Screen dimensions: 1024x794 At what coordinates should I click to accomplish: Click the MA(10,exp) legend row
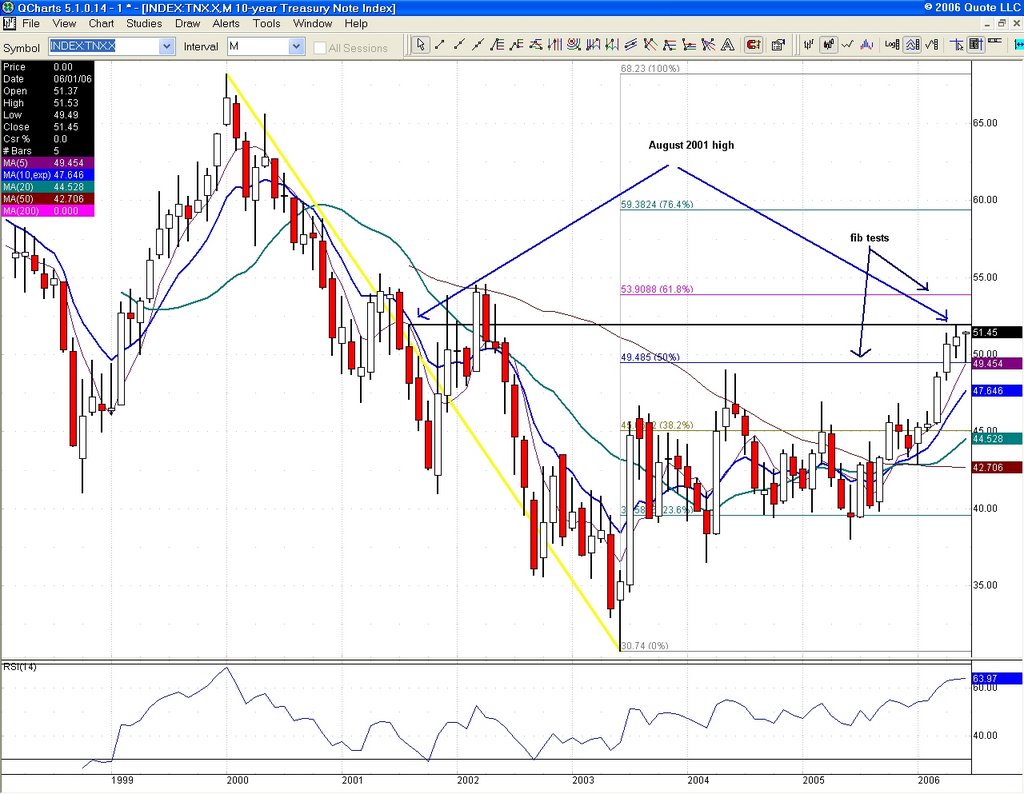[x=48, y=175]
